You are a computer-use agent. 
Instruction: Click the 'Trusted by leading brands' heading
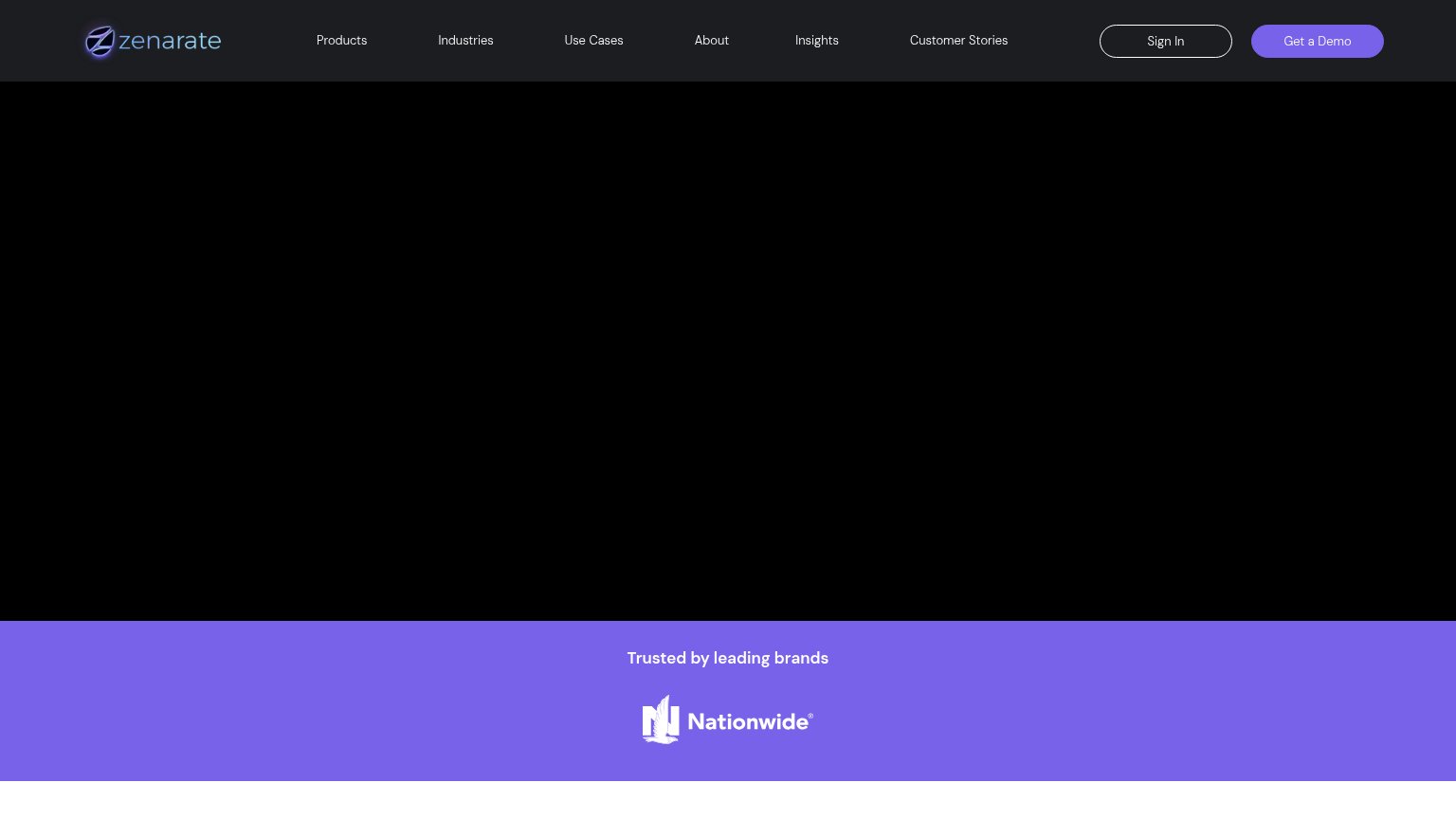(x=728, y=658)
